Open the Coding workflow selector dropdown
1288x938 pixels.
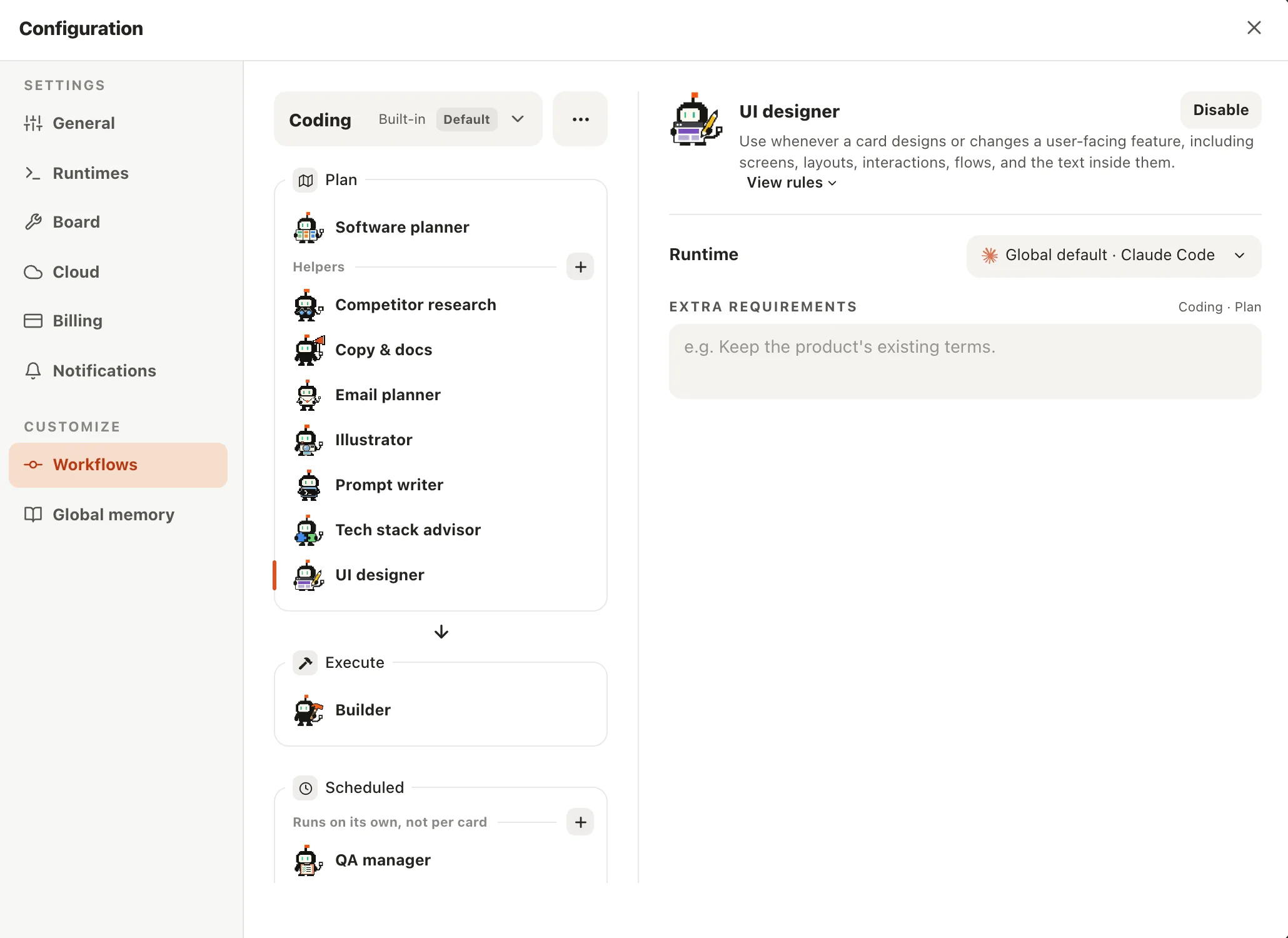[x=408, y=119]
